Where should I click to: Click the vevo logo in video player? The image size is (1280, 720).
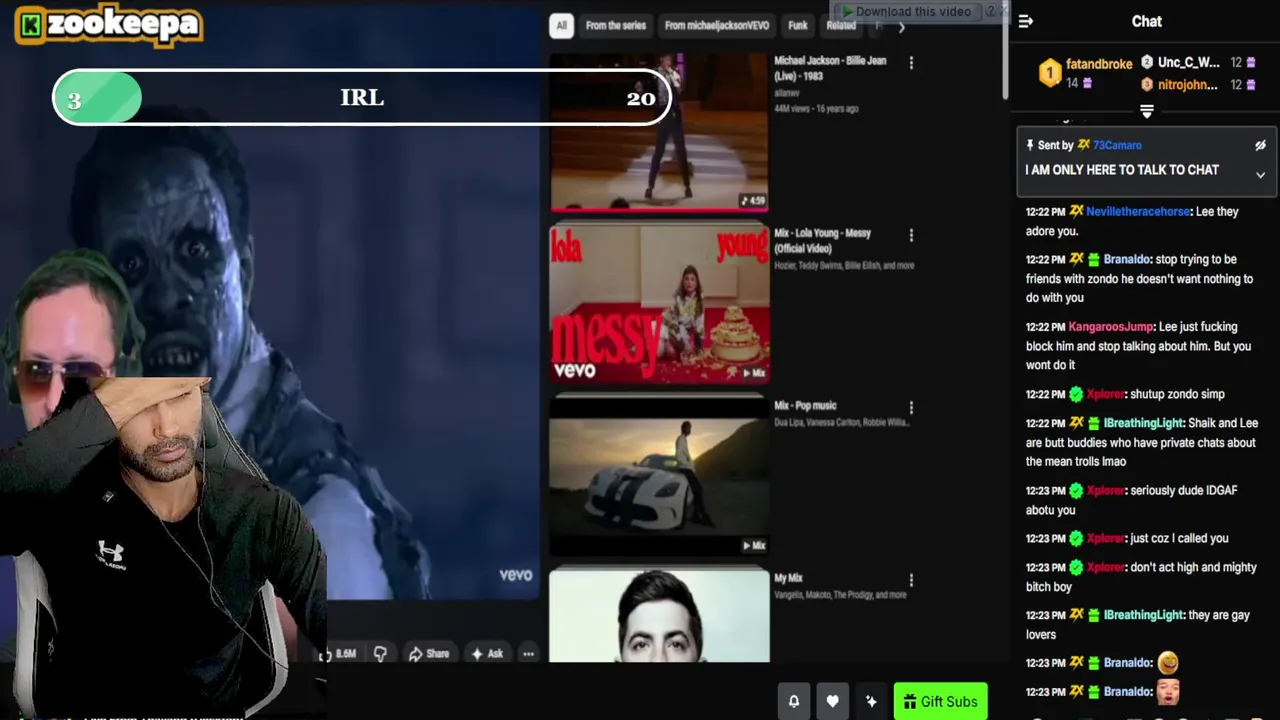tap(516, 575)
